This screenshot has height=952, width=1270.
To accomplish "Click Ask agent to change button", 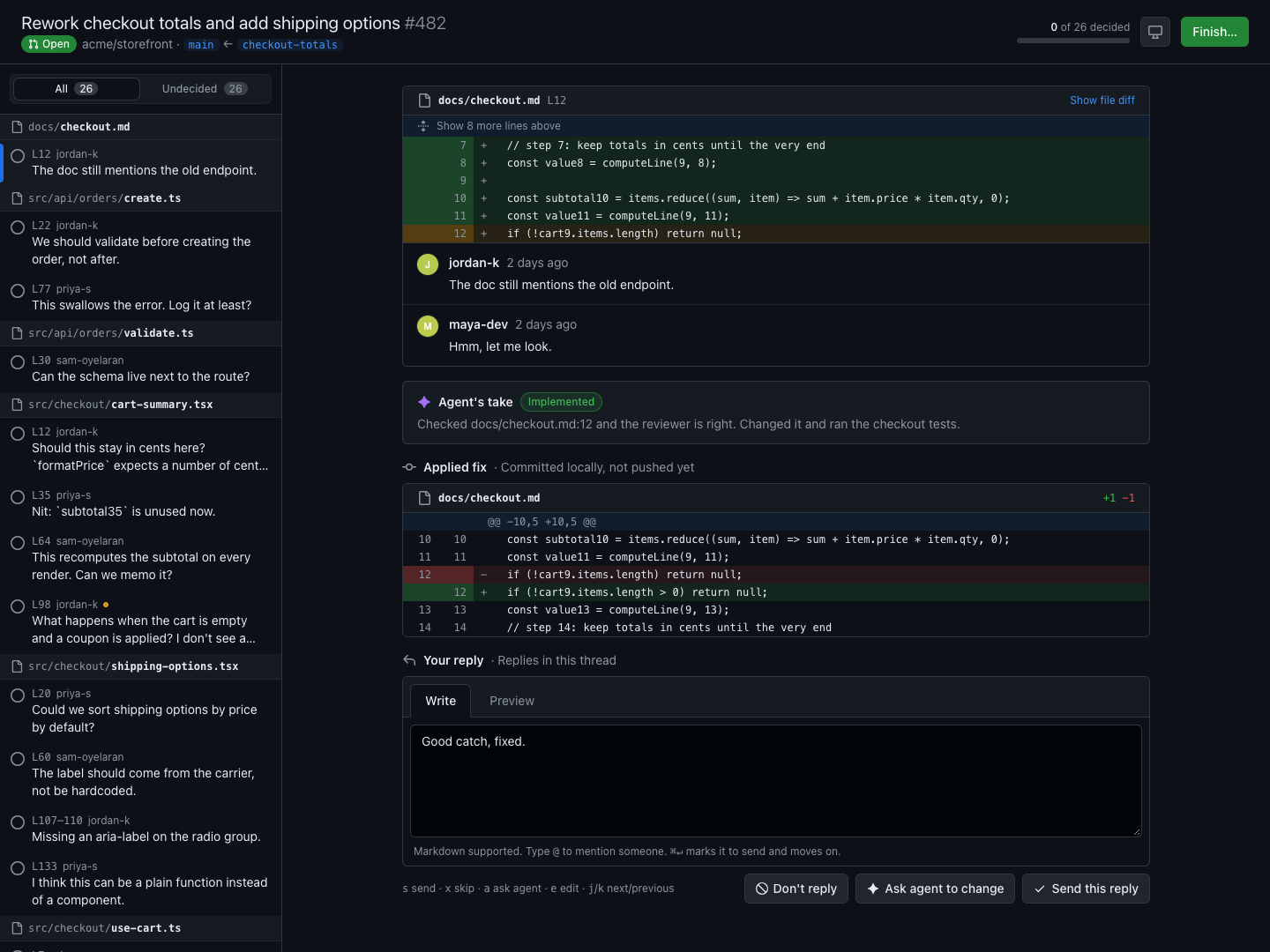I will click(x=936, y=889).
